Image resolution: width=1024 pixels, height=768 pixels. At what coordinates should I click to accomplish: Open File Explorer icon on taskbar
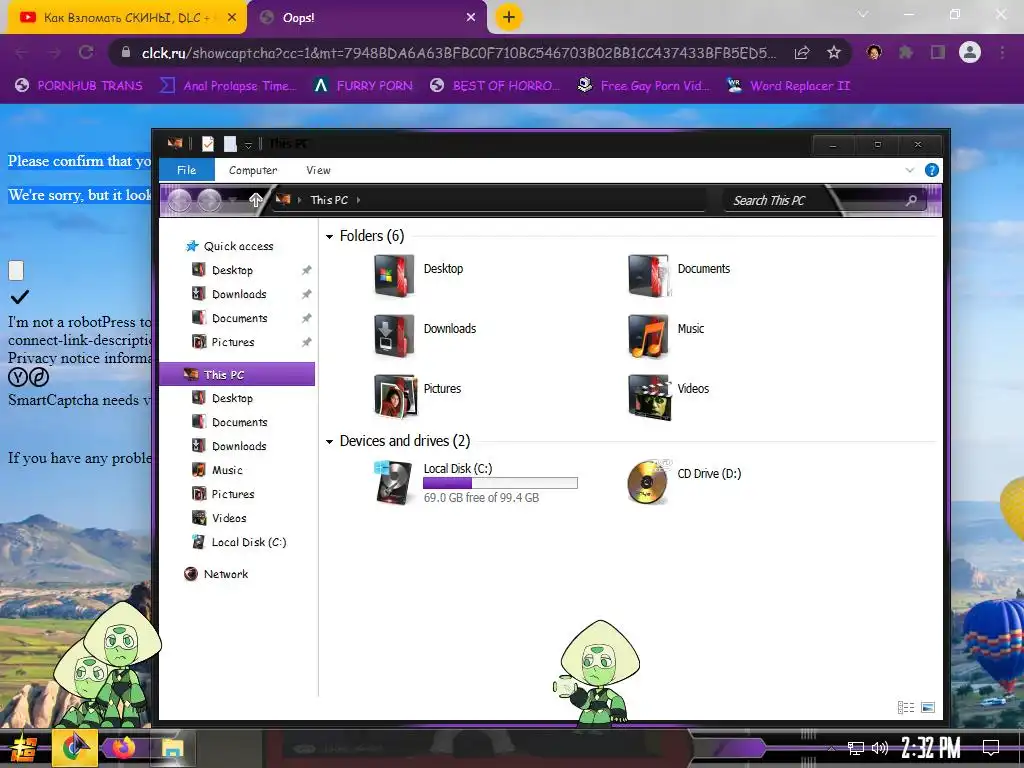pyautogui.click(x=173, y=748)
